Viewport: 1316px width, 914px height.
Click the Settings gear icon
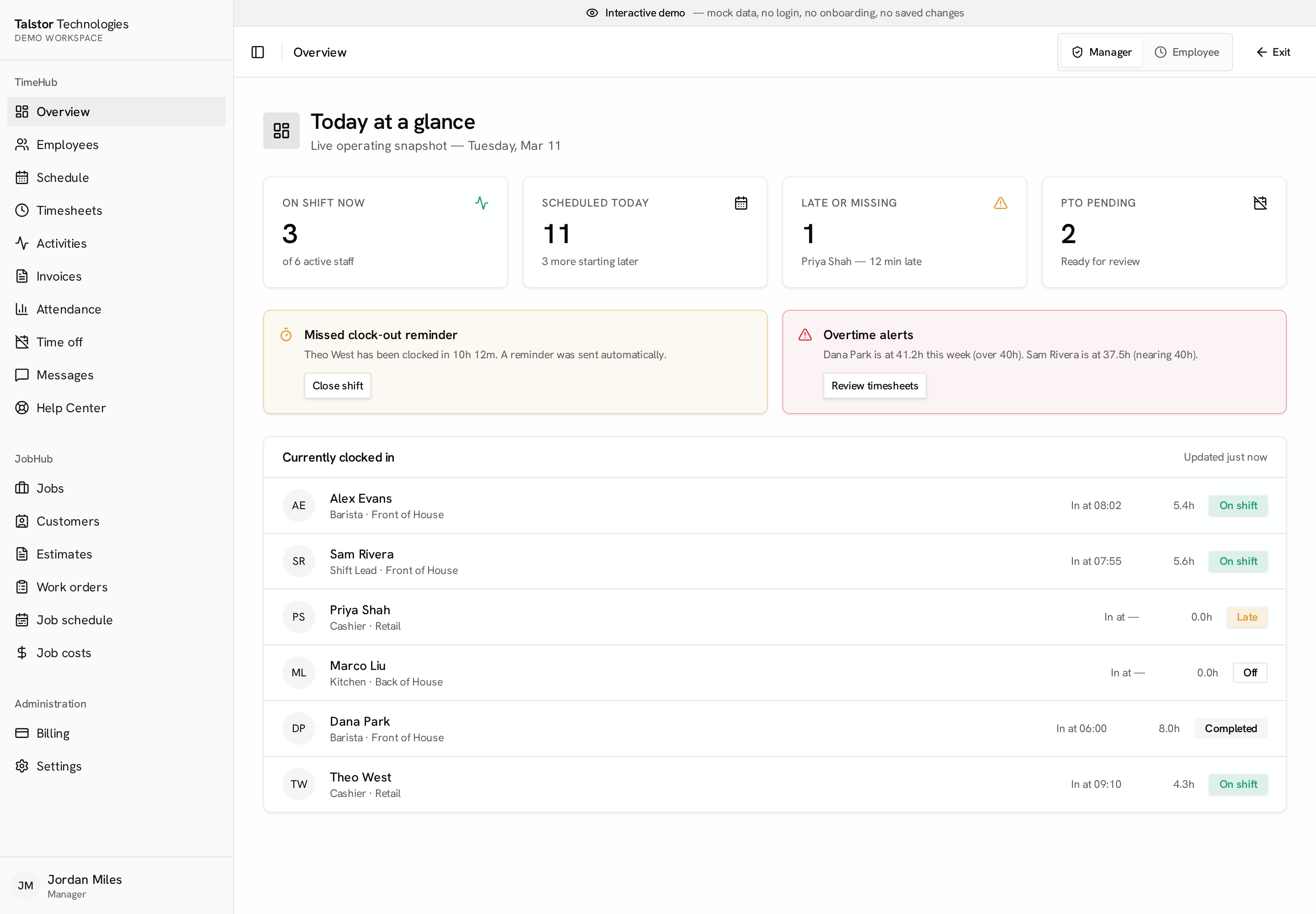point(22,766)
